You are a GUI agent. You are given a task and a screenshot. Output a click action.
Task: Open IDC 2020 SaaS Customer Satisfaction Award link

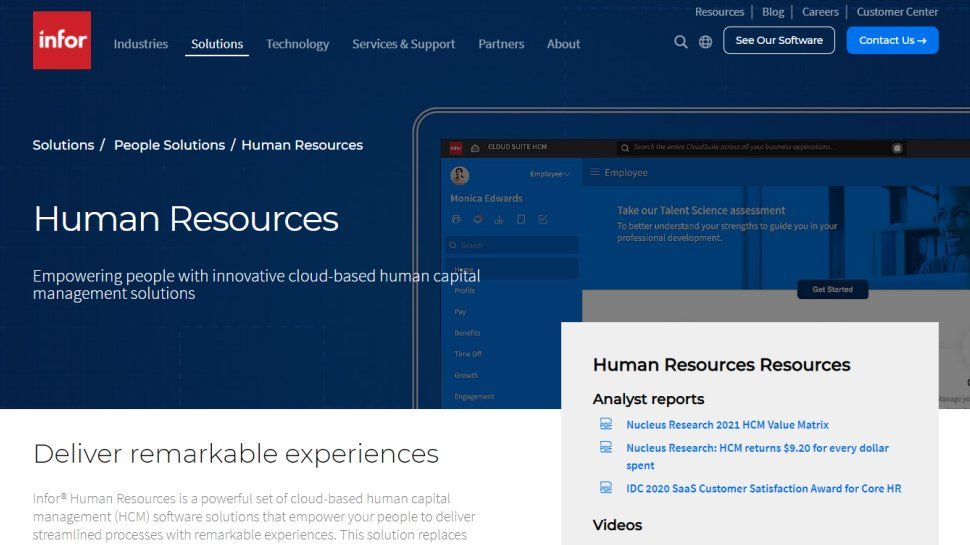click(x=763, y=488)
